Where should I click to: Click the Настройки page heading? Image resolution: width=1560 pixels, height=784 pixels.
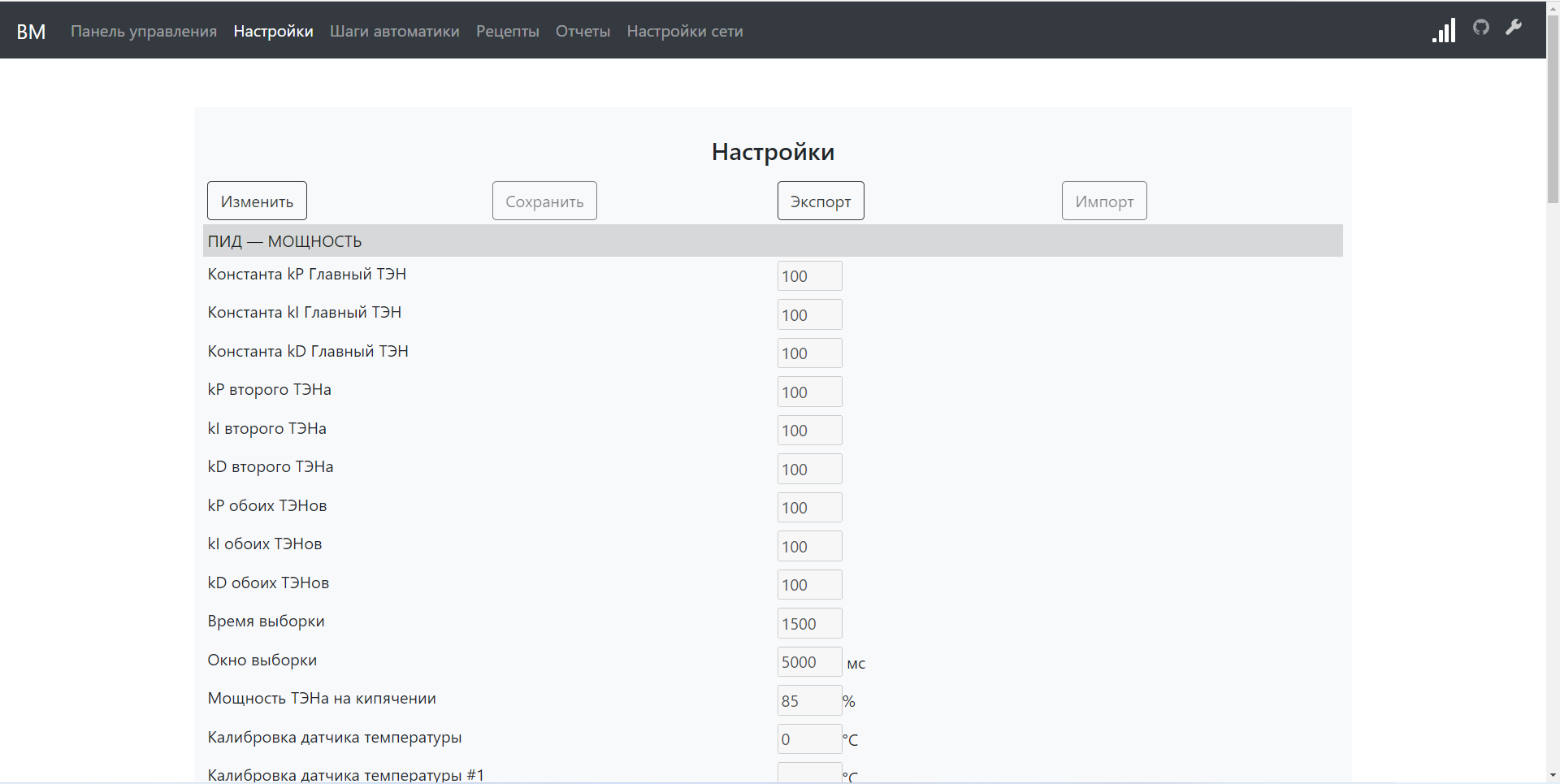pos(773,152)
